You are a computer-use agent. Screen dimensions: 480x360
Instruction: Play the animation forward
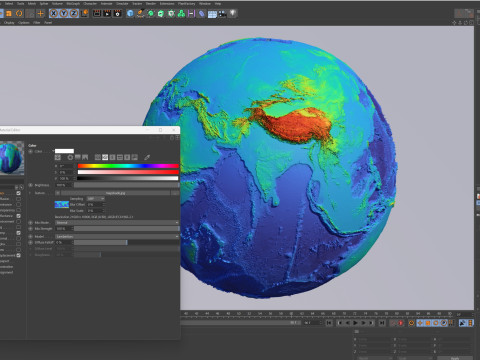tap(355, 323)
